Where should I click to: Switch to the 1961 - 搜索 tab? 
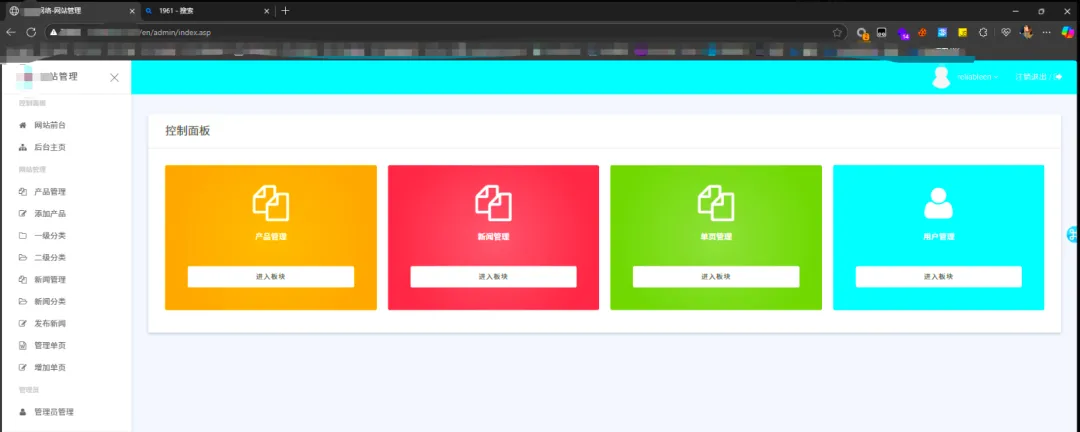207,10
